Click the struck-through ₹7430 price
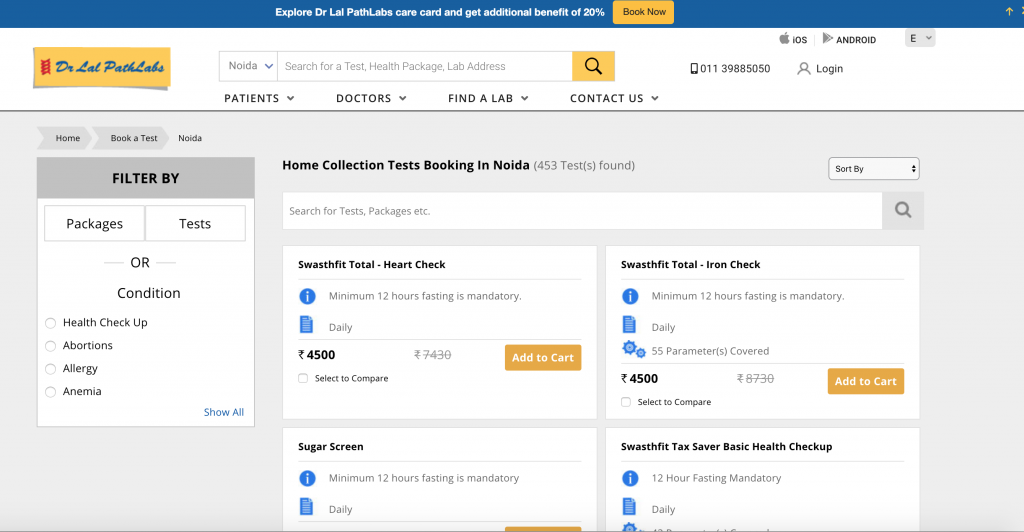The width and height of the screenshot is (1024, 532). [432, 354]
